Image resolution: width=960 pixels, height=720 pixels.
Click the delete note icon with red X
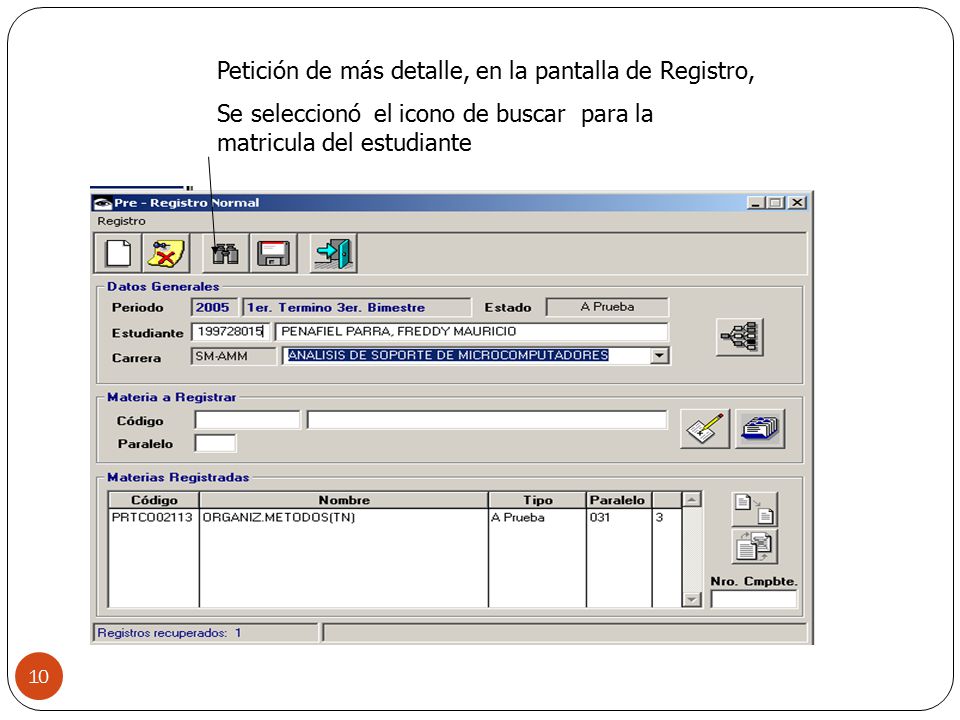pyautogui.click(x=166, y=253)
